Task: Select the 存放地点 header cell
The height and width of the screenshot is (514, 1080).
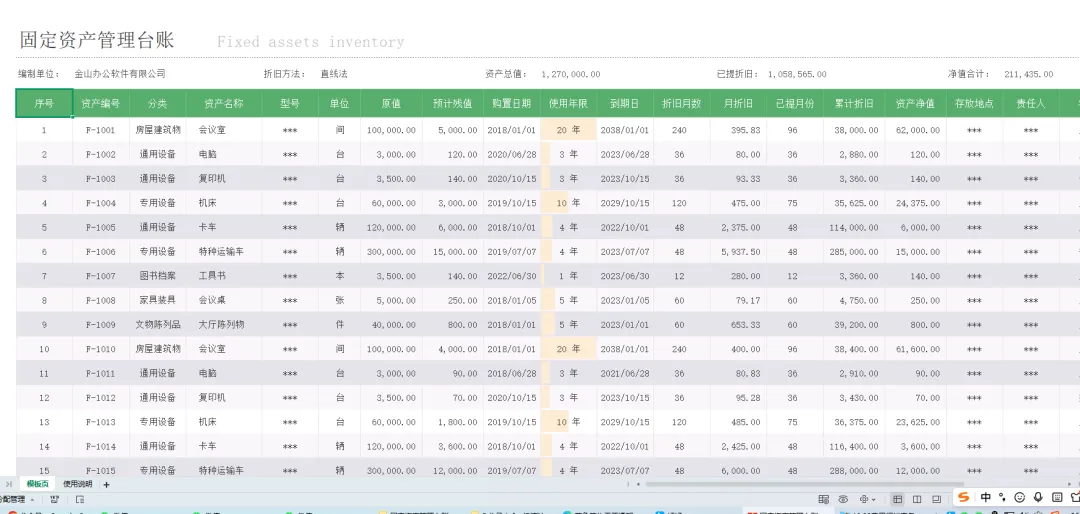Action: point(974,103)
